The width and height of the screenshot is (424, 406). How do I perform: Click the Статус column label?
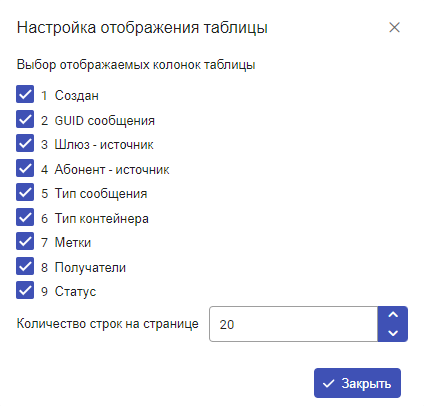tap(75, 291)
